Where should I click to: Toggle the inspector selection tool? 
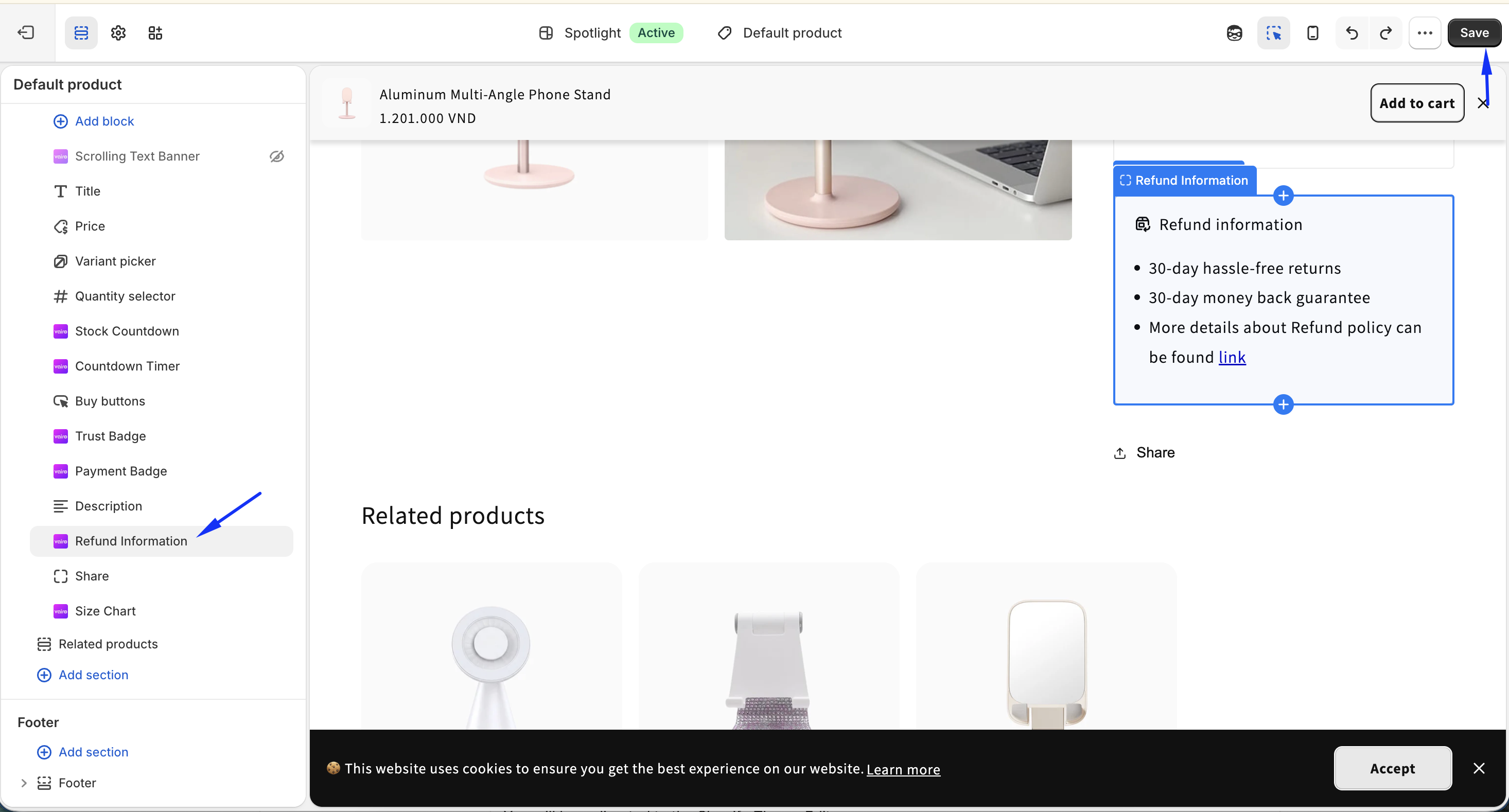(1273, 33)
